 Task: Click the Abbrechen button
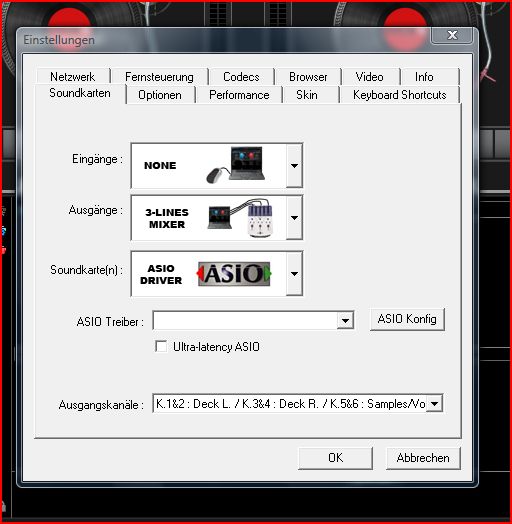423,458
